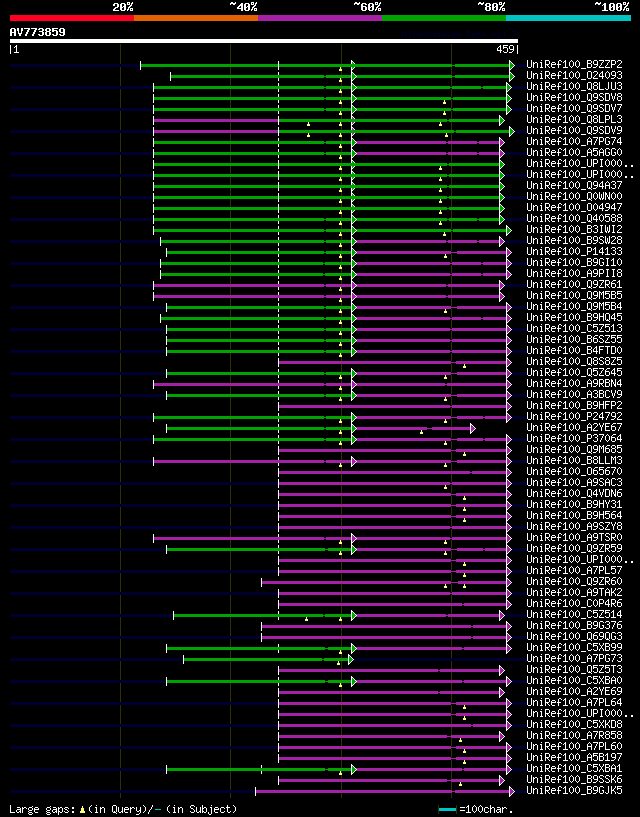This screenshot has width=640, height=817.
Task: Click the cyan ~100% identity legend segment
Action: pos(569,18)
